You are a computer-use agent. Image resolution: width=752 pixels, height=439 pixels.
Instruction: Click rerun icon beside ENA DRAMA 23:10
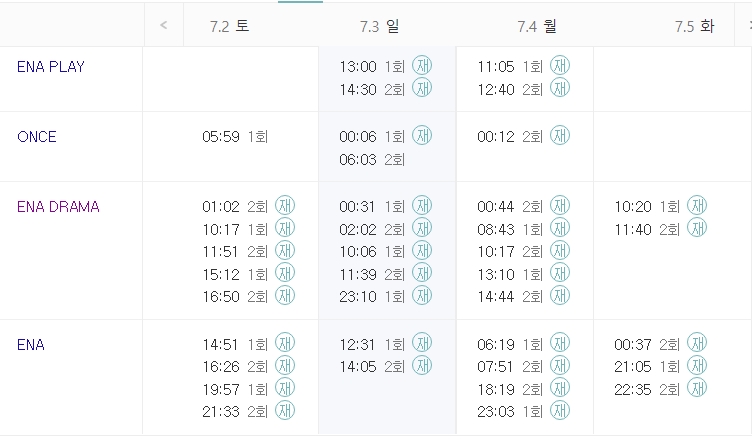422,296
